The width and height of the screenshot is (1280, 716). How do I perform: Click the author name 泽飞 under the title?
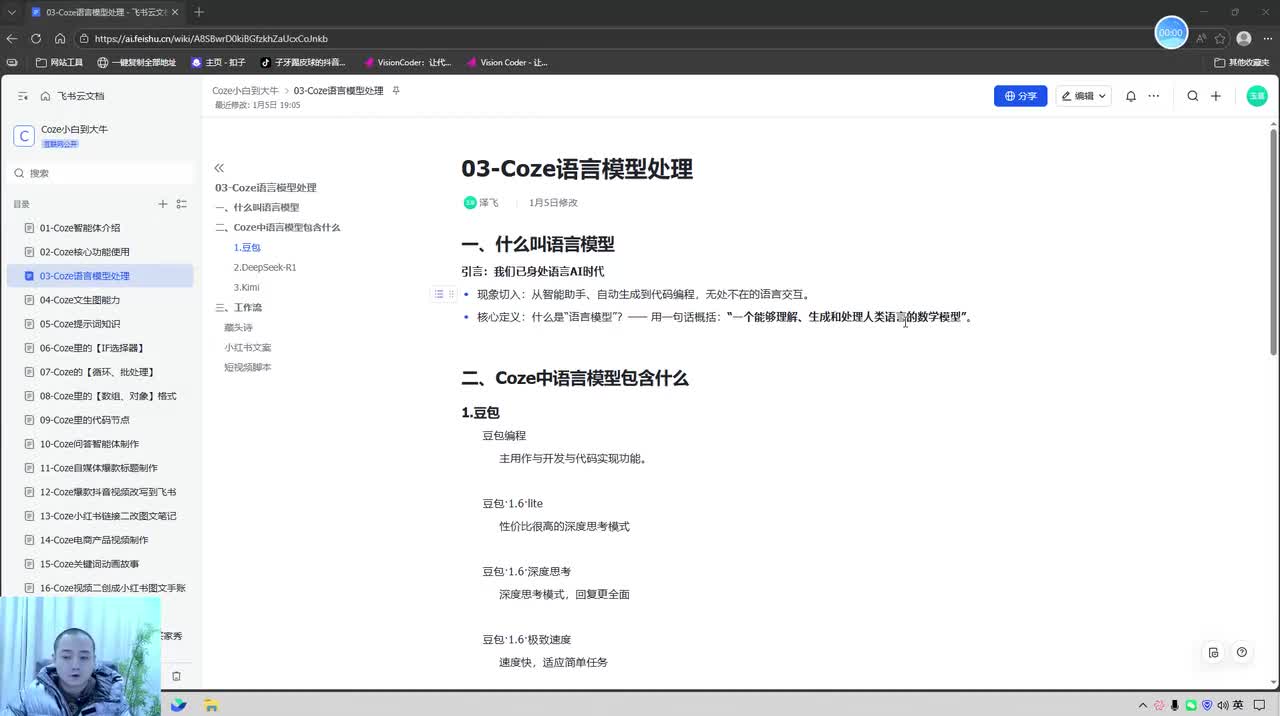488,202
